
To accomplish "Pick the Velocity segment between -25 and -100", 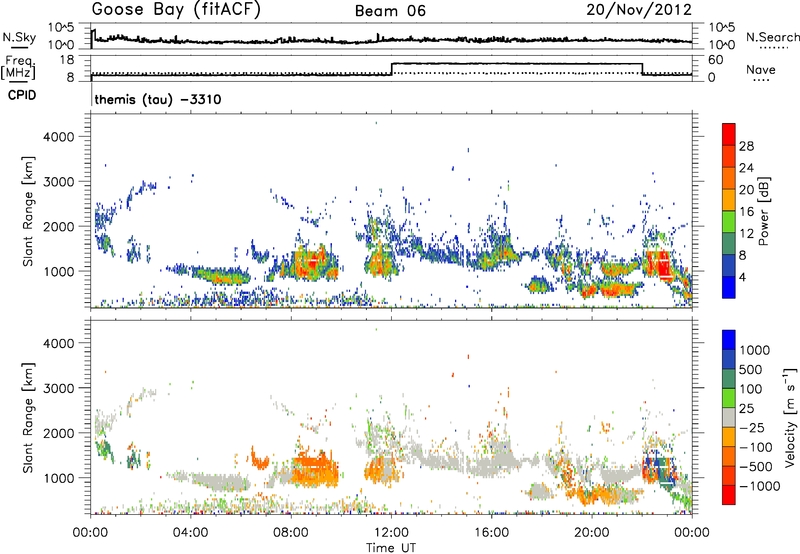I will [x=729, y=437].
